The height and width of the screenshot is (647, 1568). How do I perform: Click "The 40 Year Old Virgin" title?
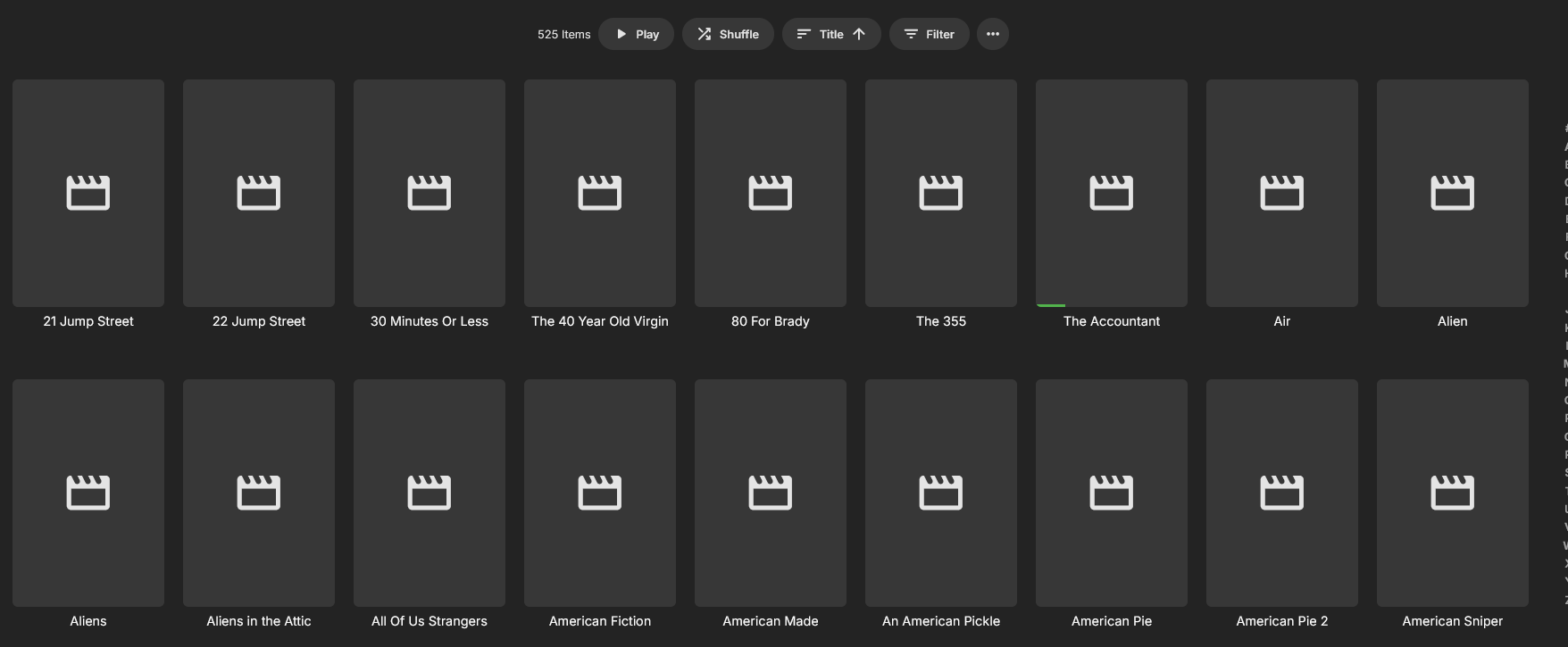(600, 321)
